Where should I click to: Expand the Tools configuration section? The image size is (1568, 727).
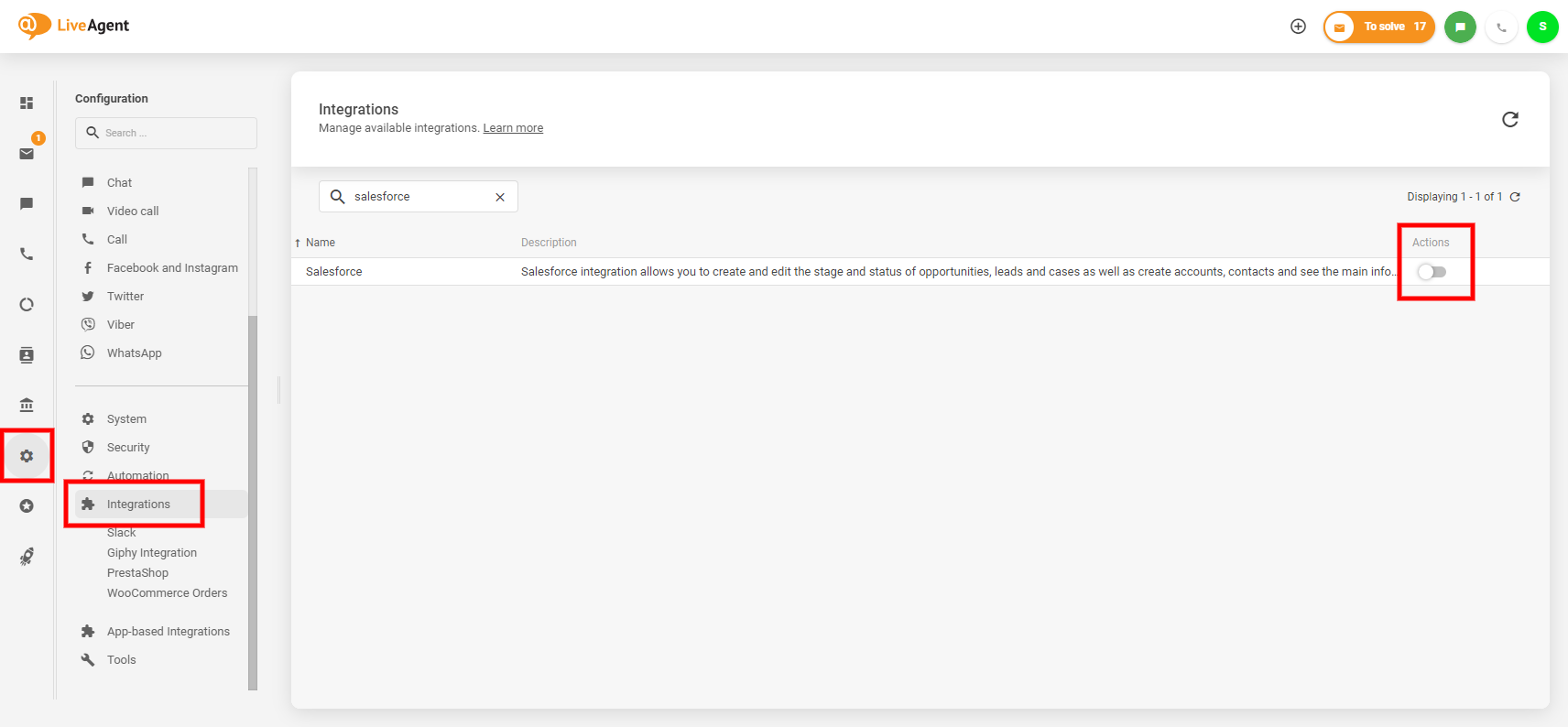[x=121, y=660]
